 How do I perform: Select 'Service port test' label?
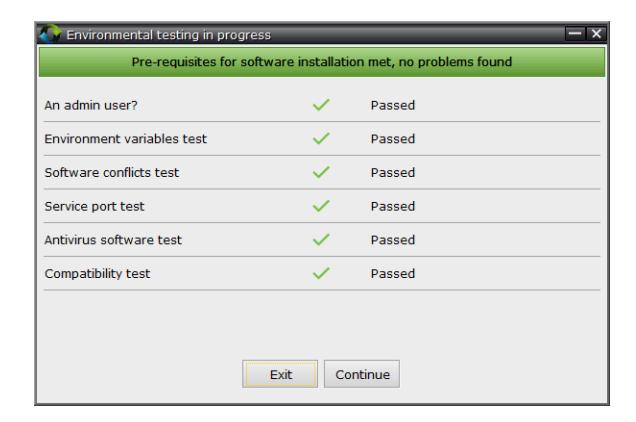click(94, 206)
